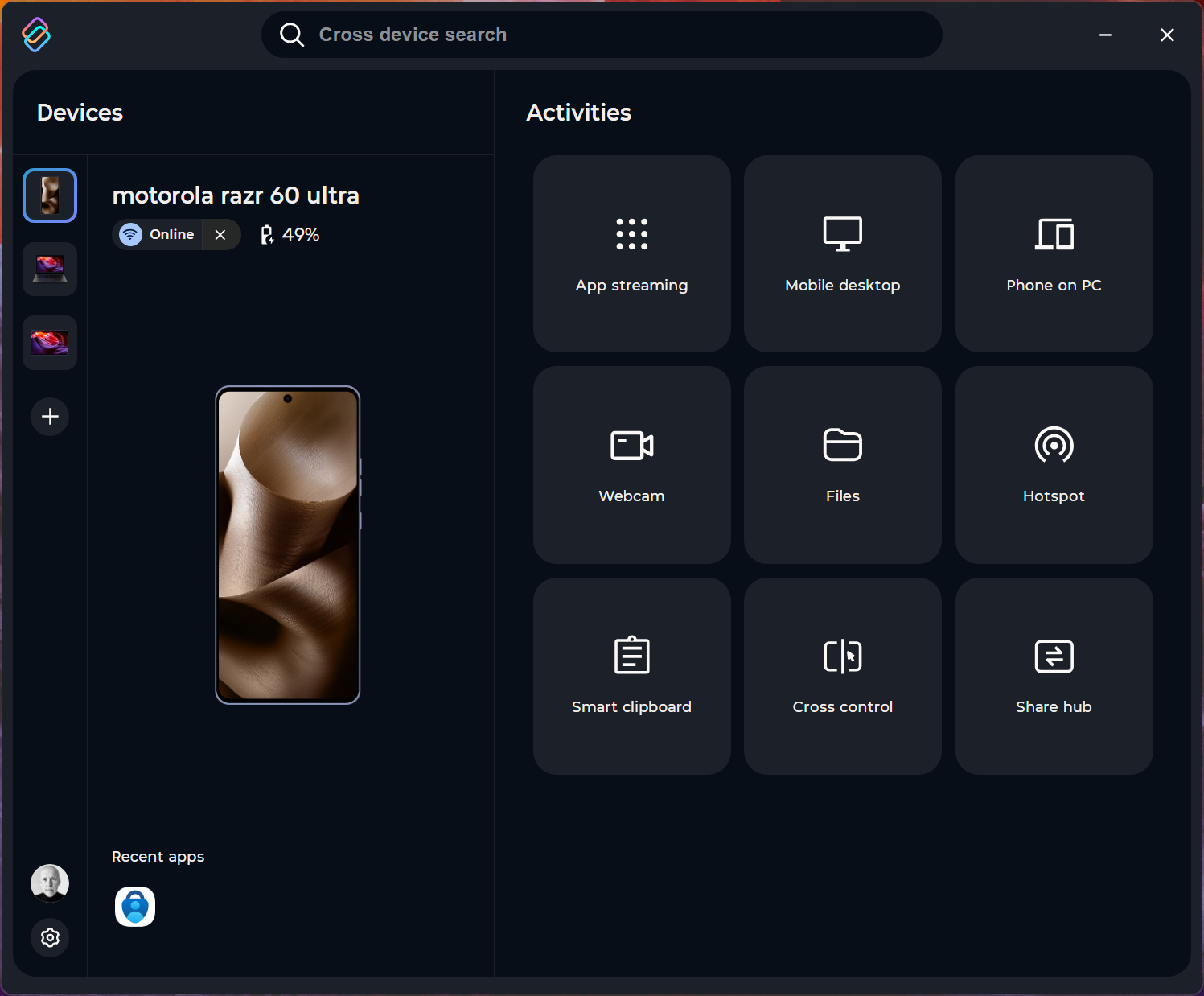
Task: Open the Files activity tile
Action: [x=842, y=464]
